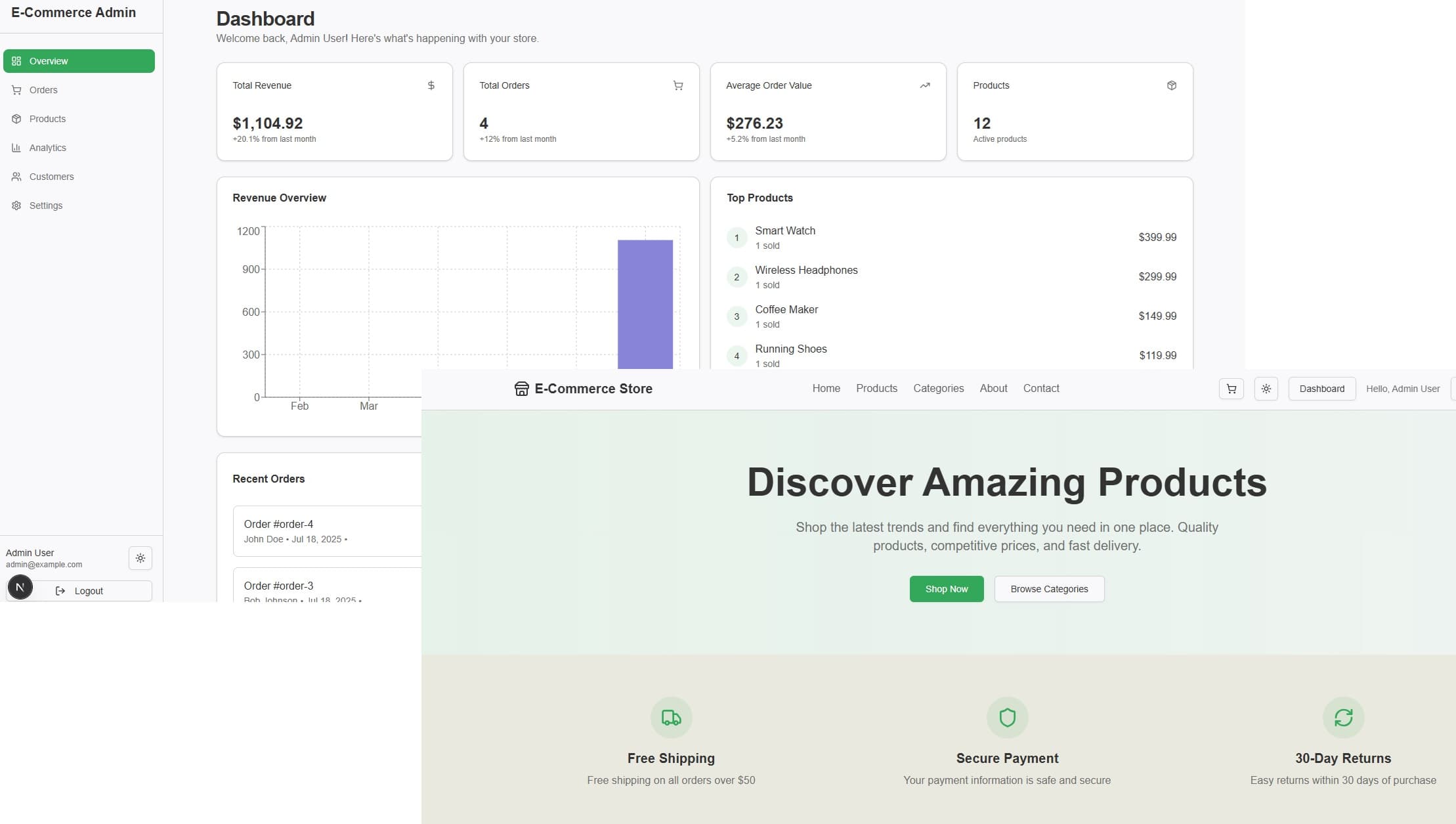Log out using the Logout option
The image size is (1456, 824).
coord(88,590)
